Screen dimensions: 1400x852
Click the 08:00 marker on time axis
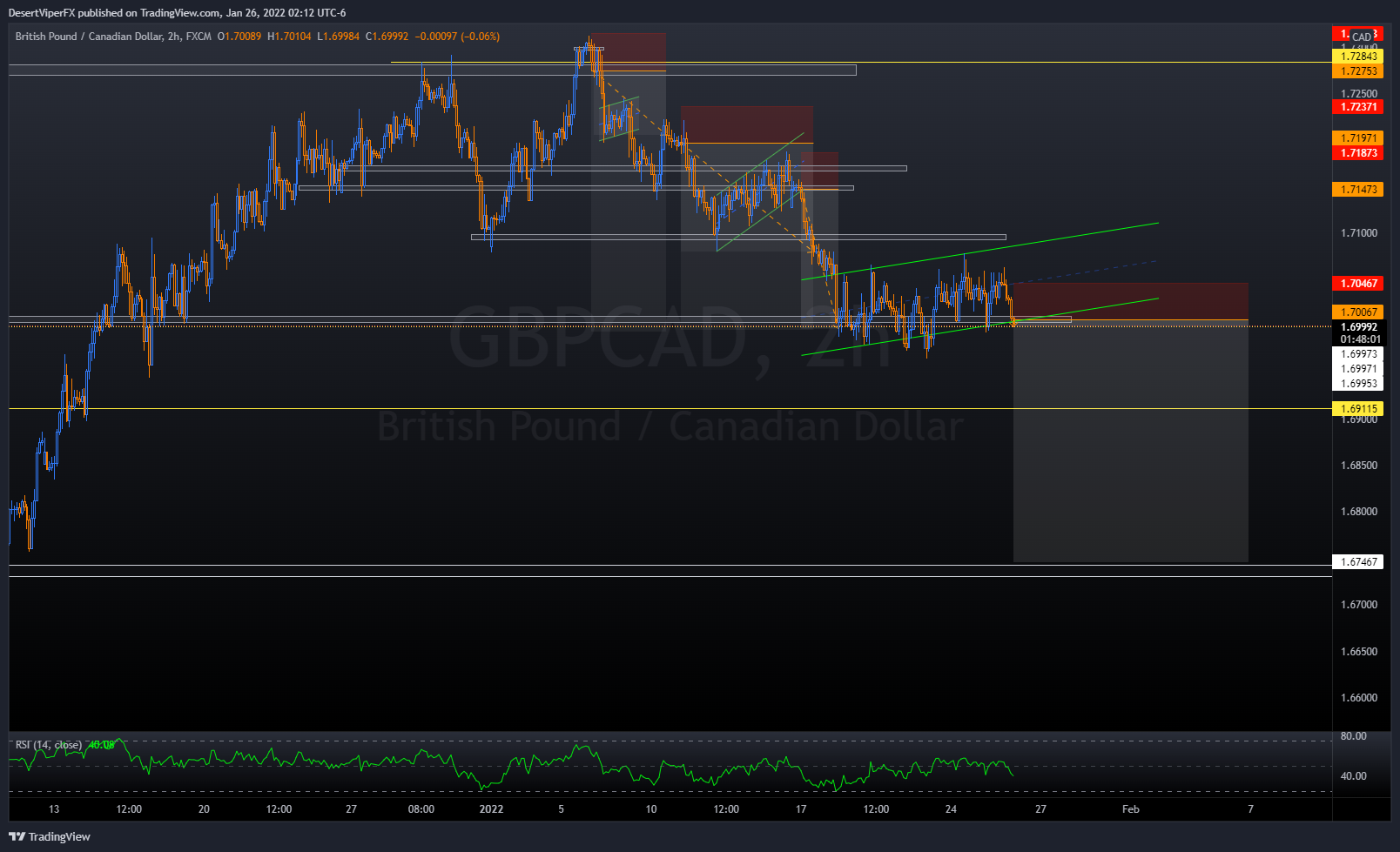(x=421, y=809)
